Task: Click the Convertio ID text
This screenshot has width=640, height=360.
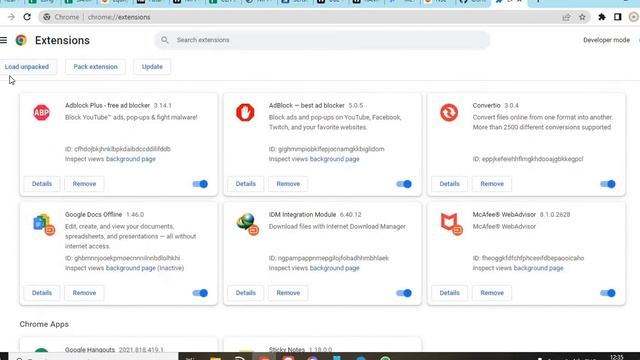Action: pyautogui.click(x=528, y=159)
